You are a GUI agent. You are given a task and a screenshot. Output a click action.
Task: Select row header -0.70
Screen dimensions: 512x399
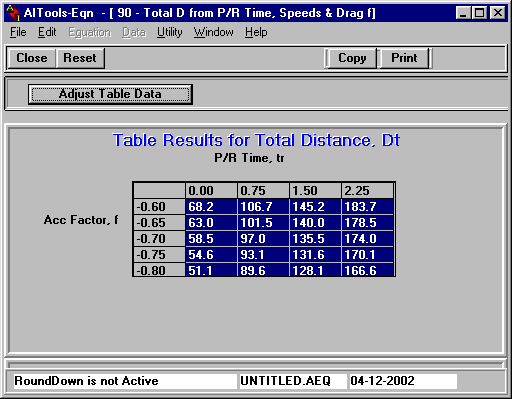click(x=159, y=239)
